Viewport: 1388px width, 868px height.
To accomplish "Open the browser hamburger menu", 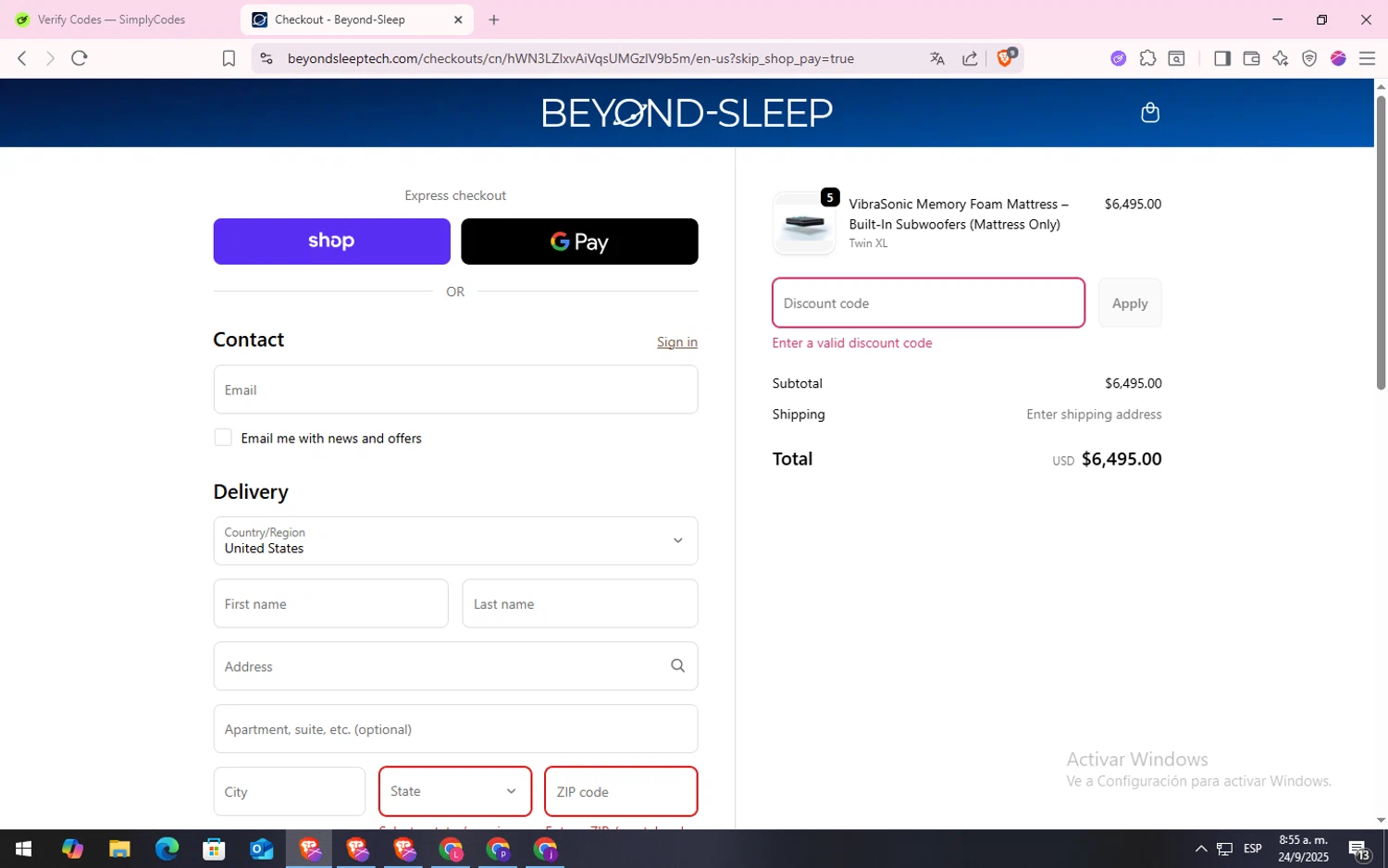I will click(x=1367, y=58).
